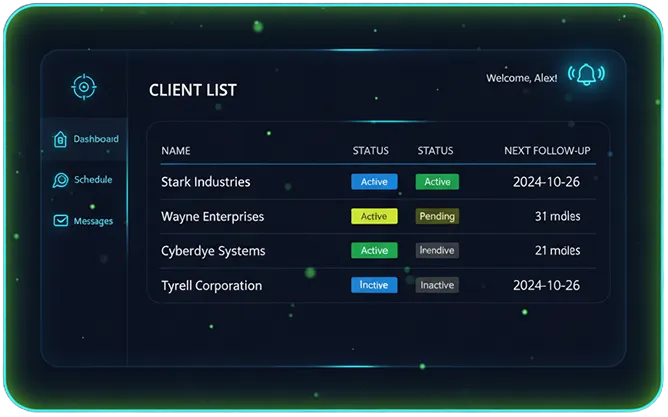Open the Dashboard sidebar item
The image size is (668, 417).
click(x=95, y=139)
